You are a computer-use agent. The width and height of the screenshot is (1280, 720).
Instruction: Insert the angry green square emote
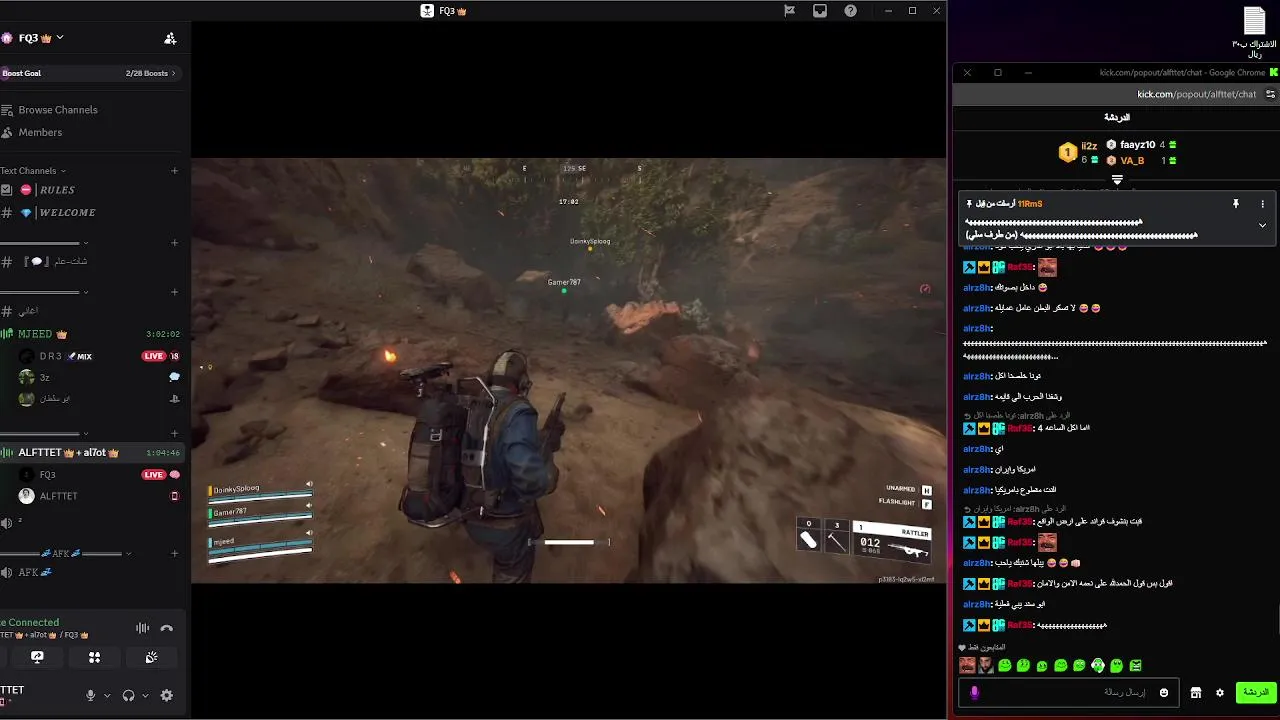coord(1136,665)
